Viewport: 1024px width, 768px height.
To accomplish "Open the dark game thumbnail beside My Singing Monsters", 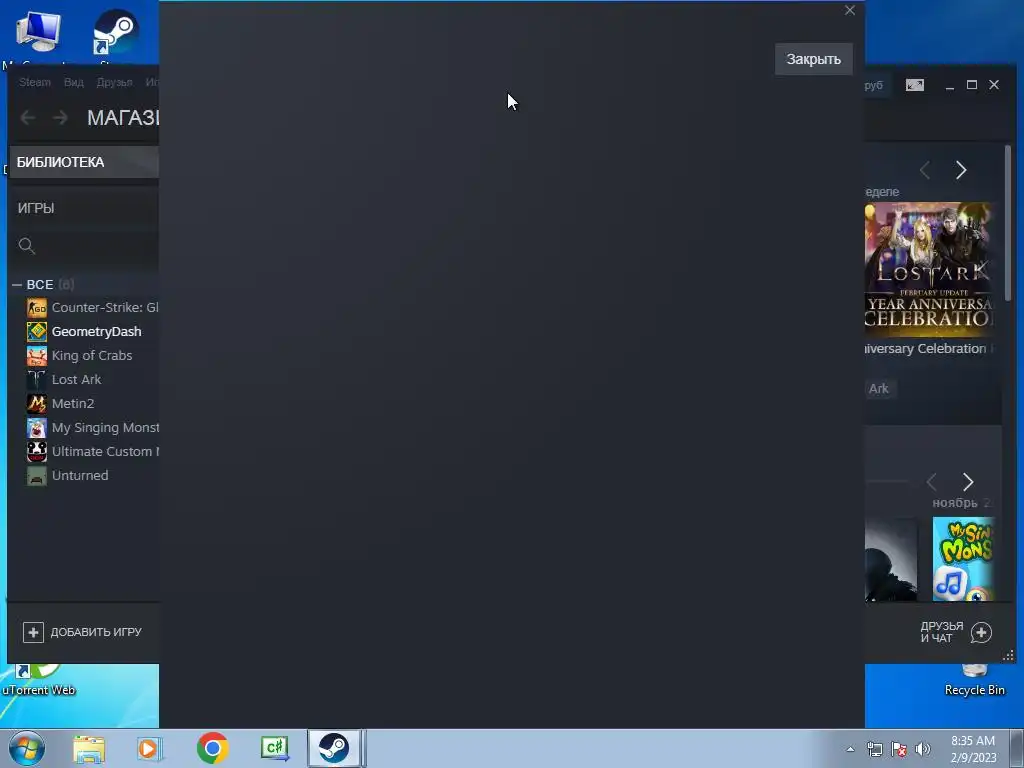I will pos(891,559).
